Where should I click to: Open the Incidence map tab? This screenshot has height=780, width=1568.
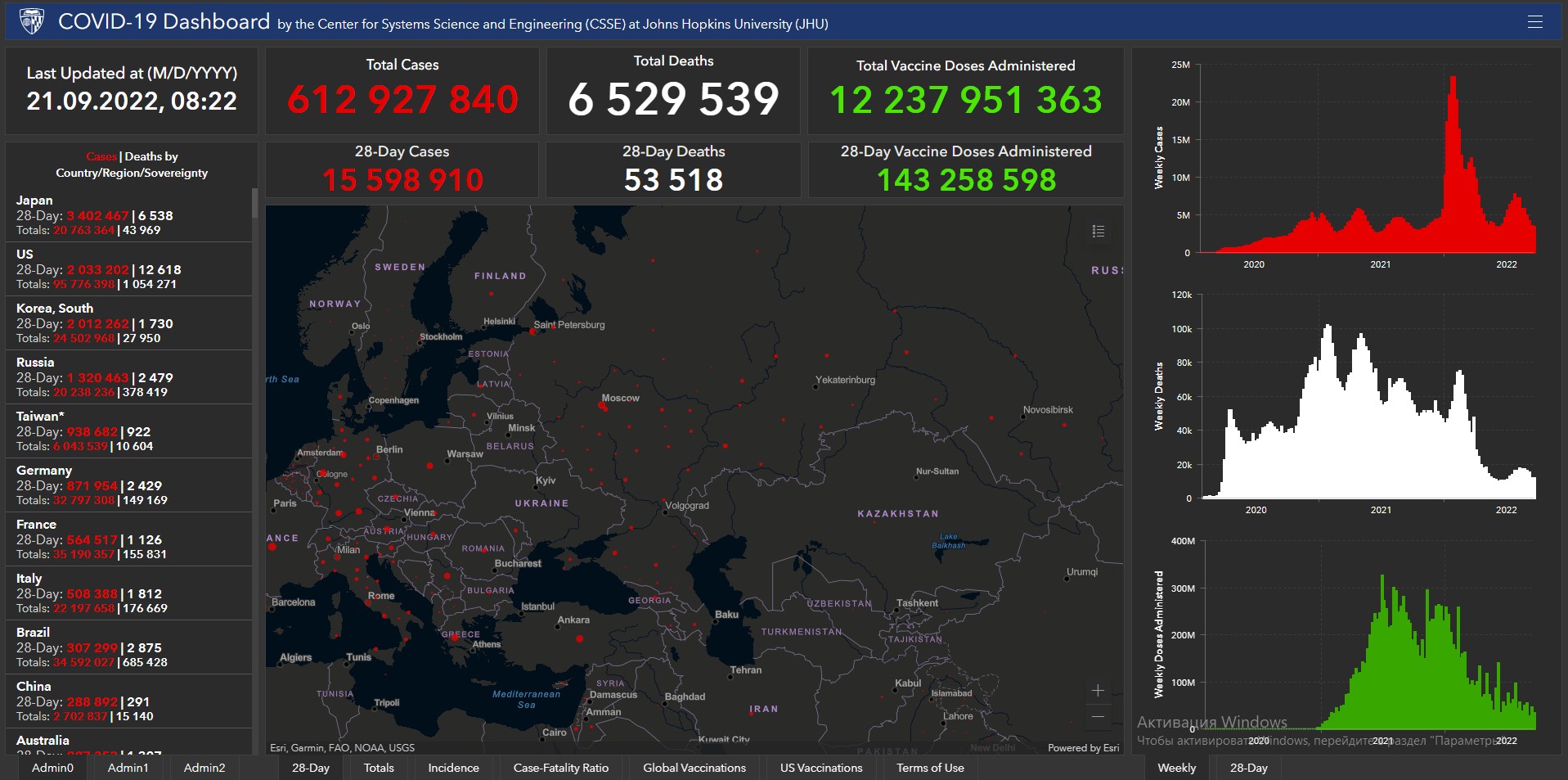pos(453,768)
